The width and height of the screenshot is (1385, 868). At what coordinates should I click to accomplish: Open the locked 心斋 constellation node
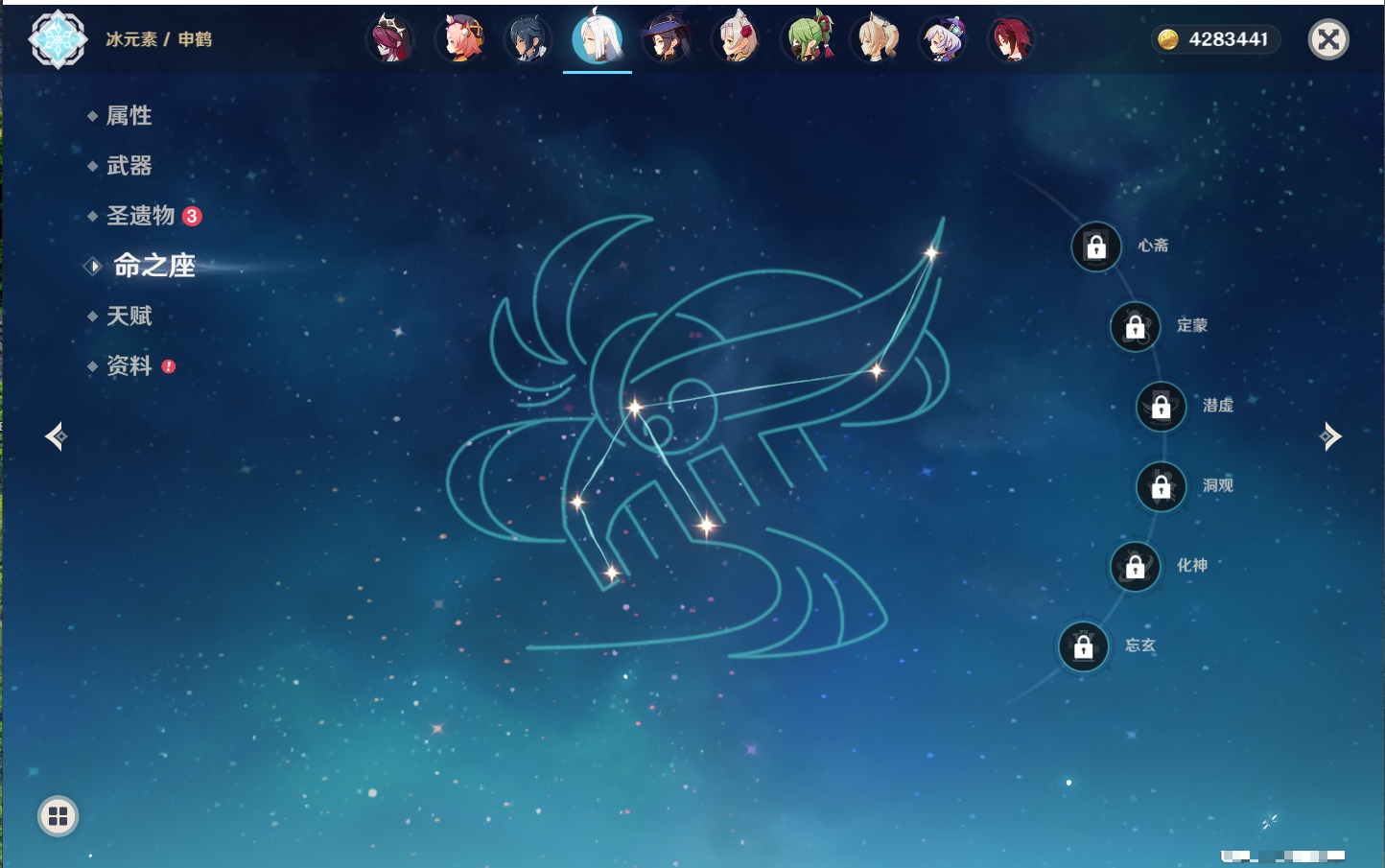click(x=1096, y=246)
